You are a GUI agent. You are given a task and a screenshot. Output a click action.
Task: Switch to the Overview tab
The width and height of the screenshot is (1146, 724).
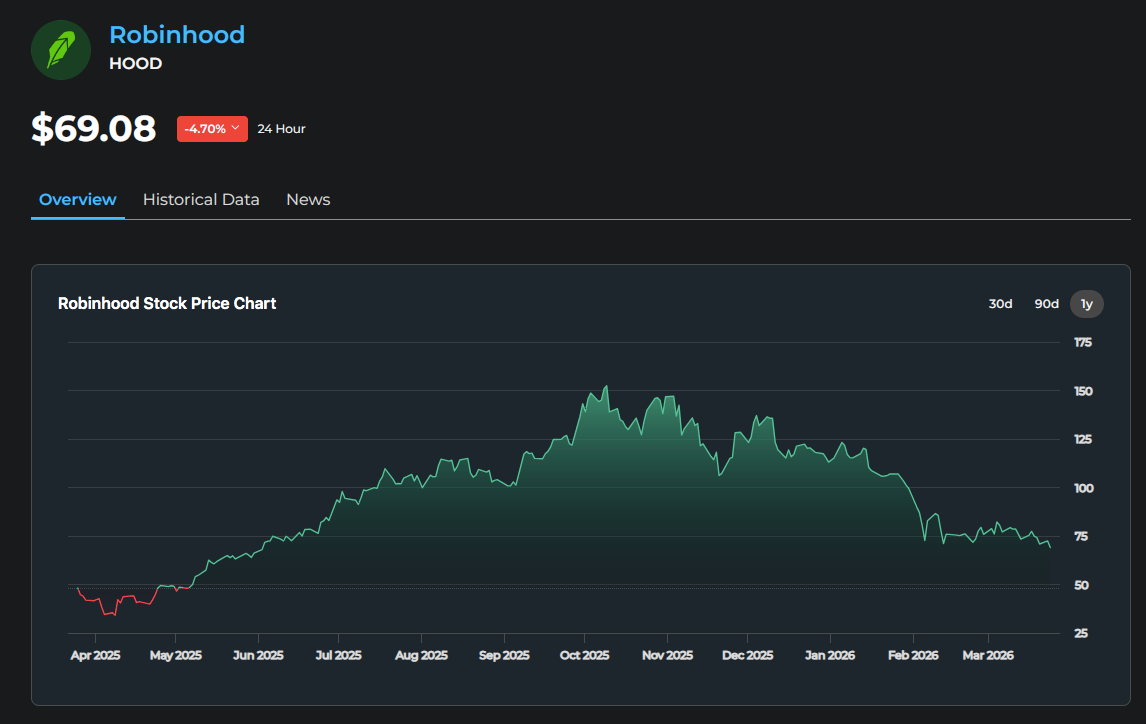tap(78, 200)
